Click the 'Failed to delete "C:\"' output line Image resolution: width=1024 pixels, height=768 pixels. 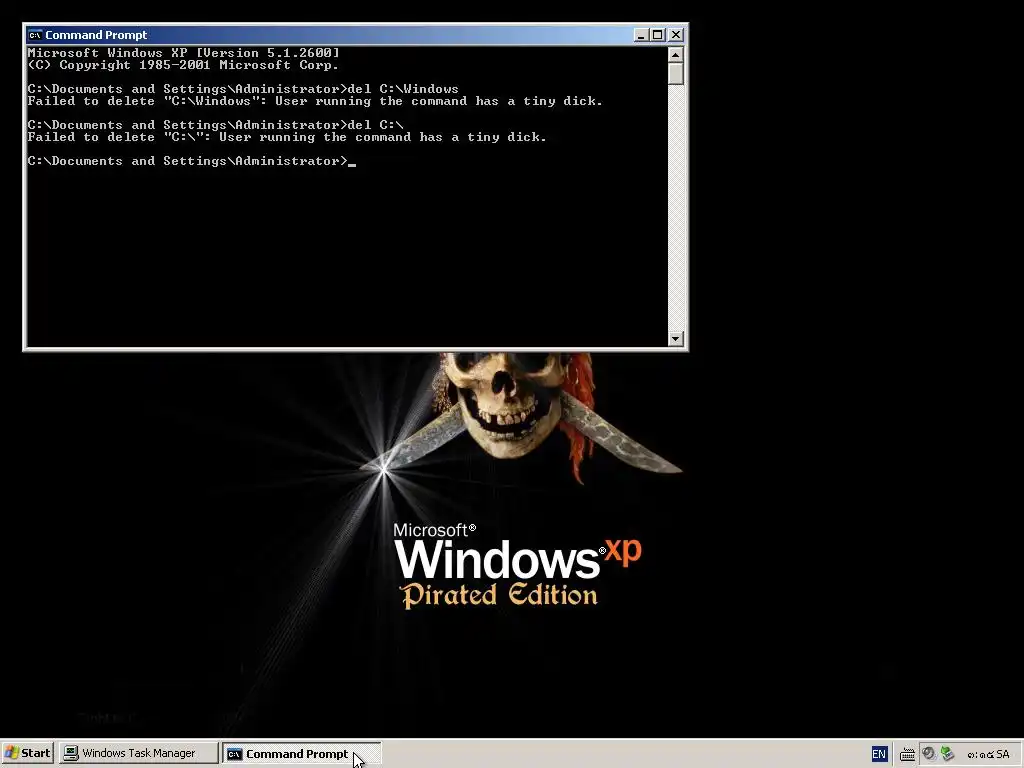287,137
